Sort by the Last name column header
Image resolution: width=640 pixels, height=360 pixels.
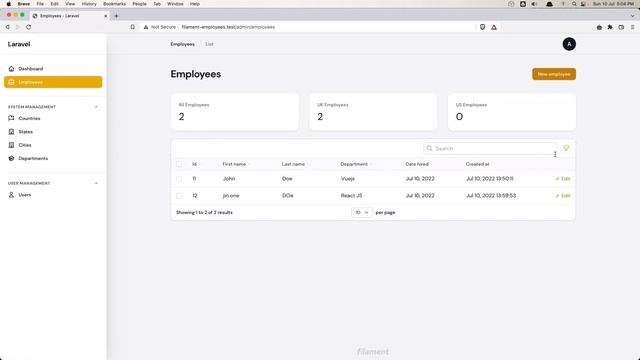pos(295,164)
